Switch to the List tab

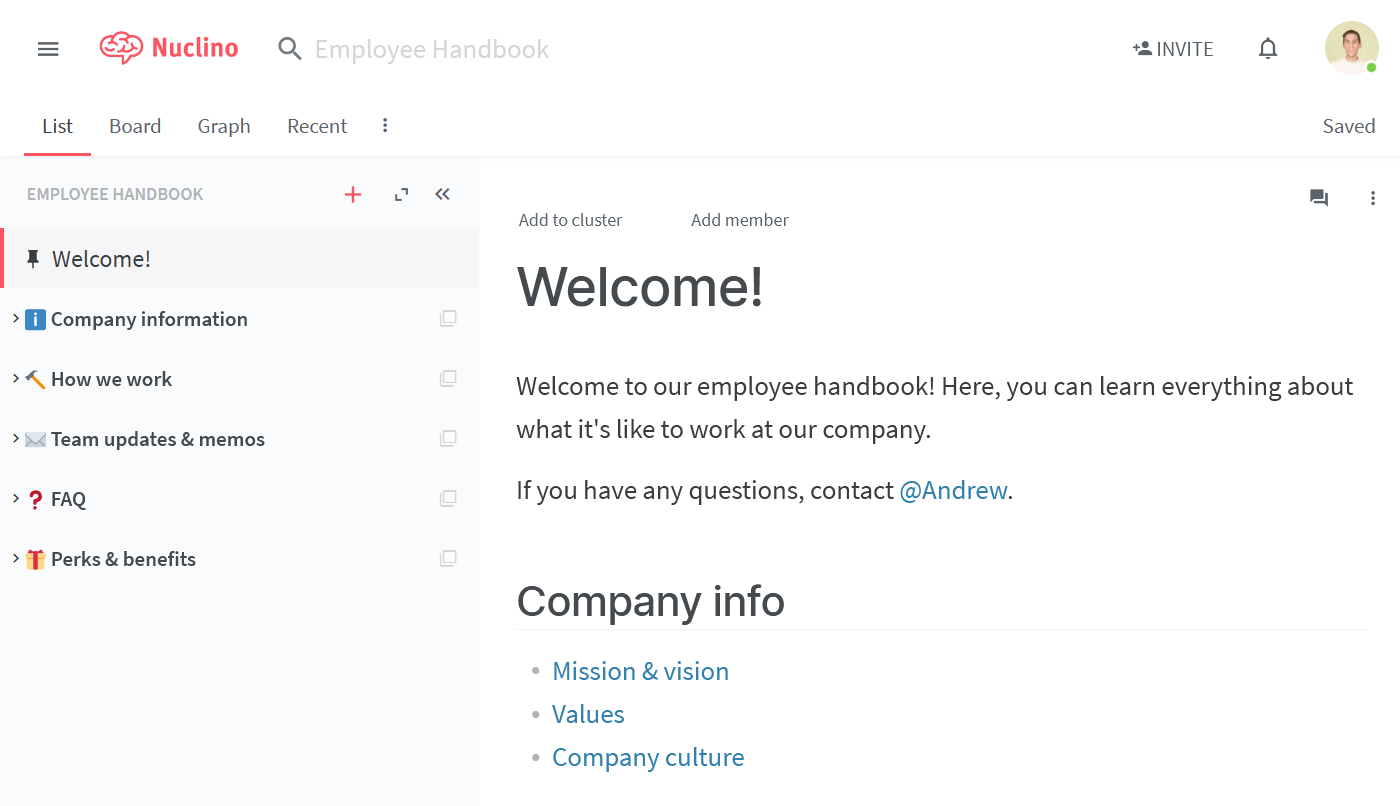click(x=57, y=126)
